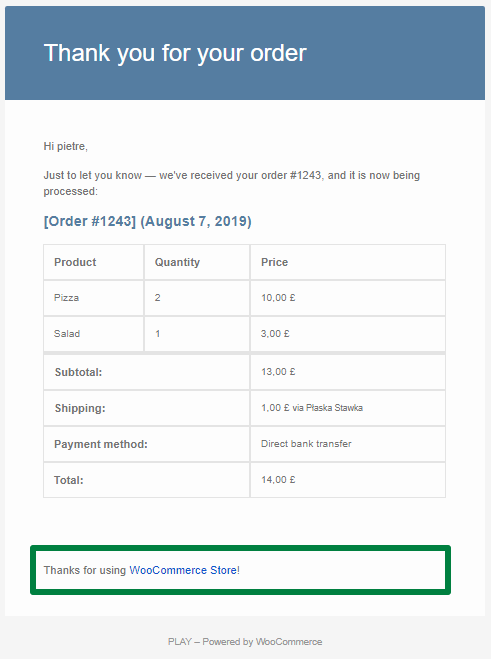The width and height of the screenshot is (491, 659).
Task: Click the 'Powered by WooCommerce' footer text
Action: [x=262, y=642]
